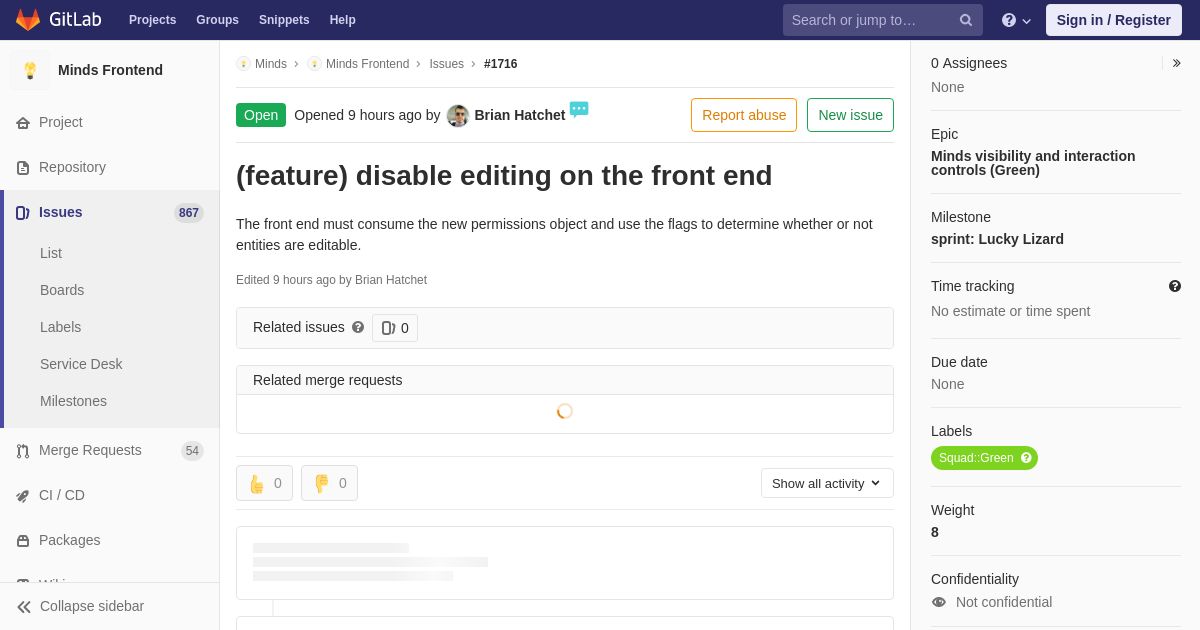Open issue Boards in sidebar
Screen dimensions: 1200x630
pyautogui.click(x=62, y=290)
